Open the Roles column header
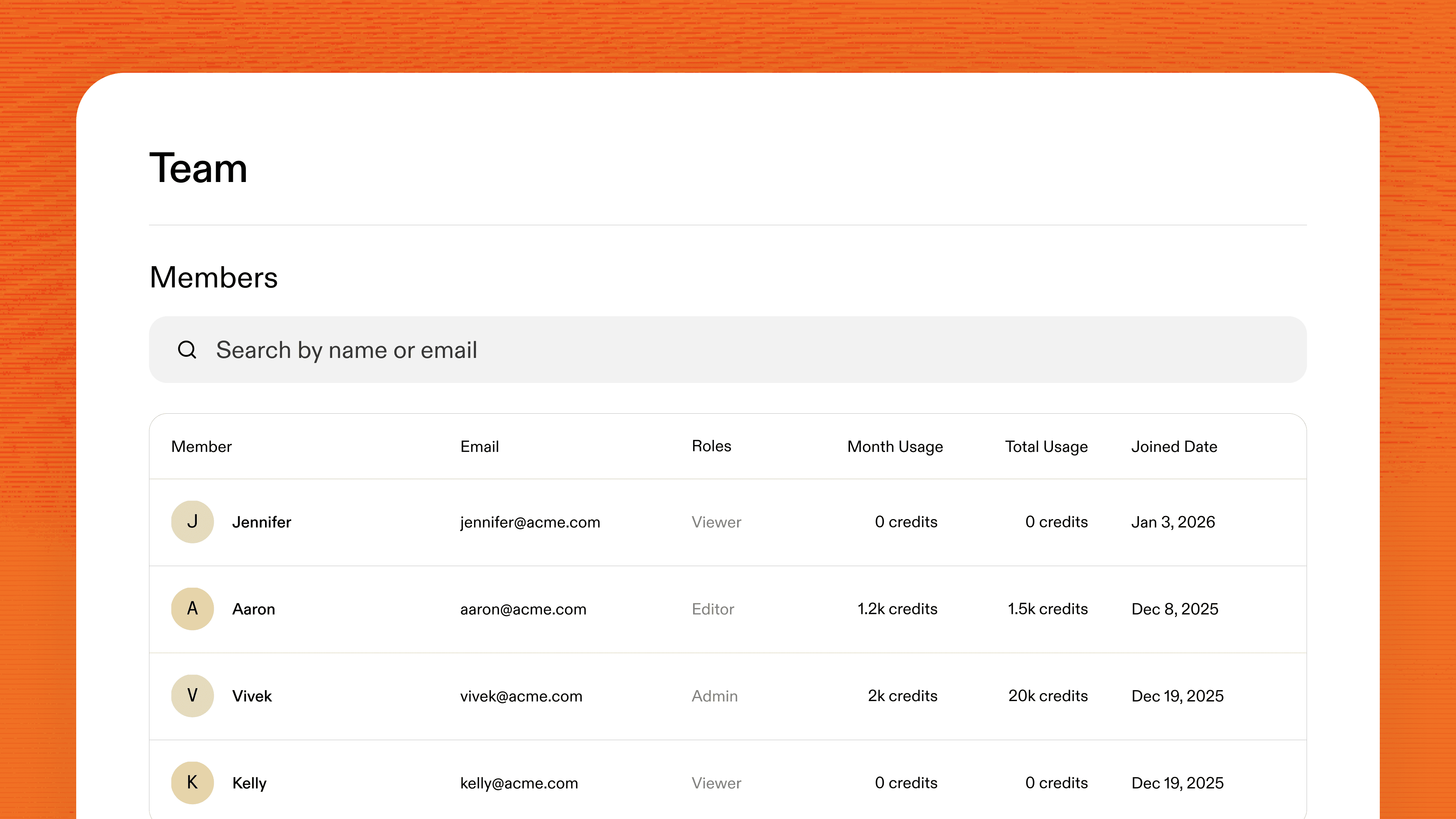This screenshot has width=1456, height=819. (x=712, y=447)
